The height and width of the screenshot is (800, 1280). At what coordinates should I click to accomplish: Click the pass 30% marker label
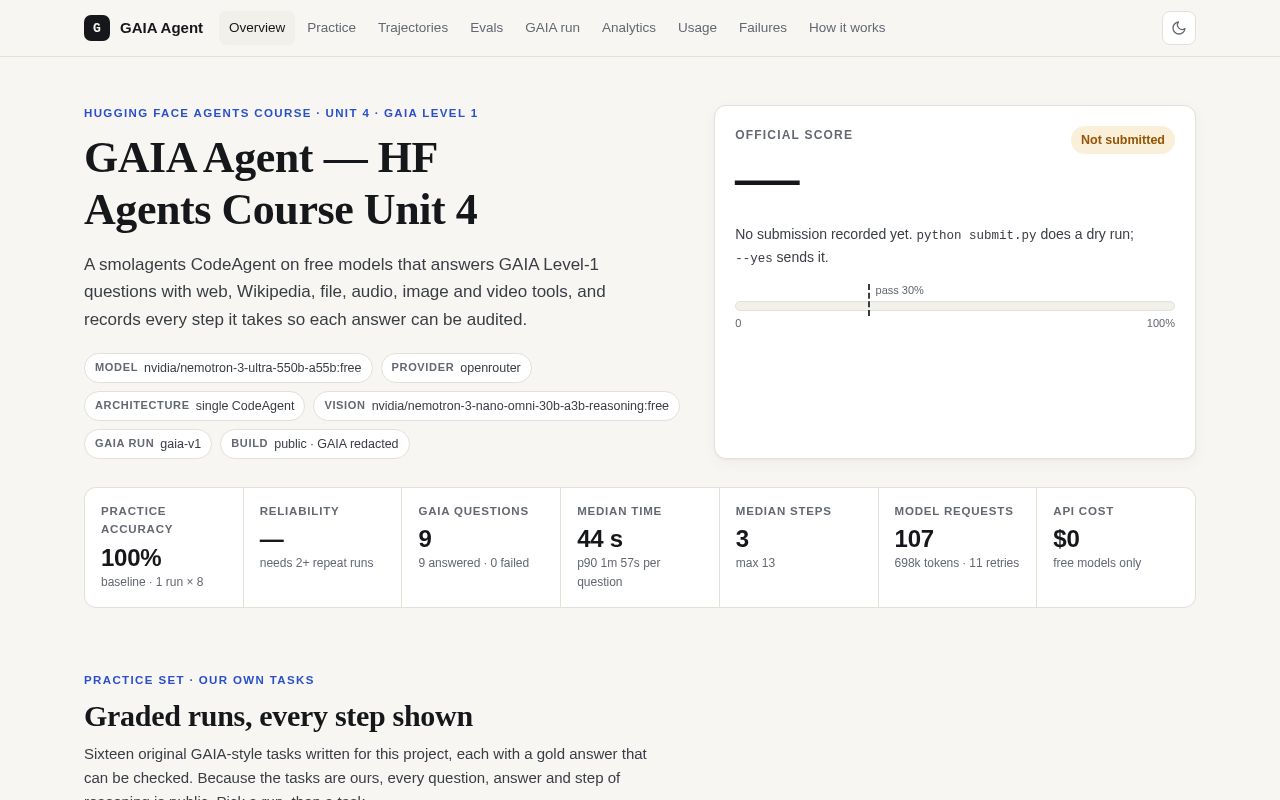pyautogui.click(x=900, y=290)
